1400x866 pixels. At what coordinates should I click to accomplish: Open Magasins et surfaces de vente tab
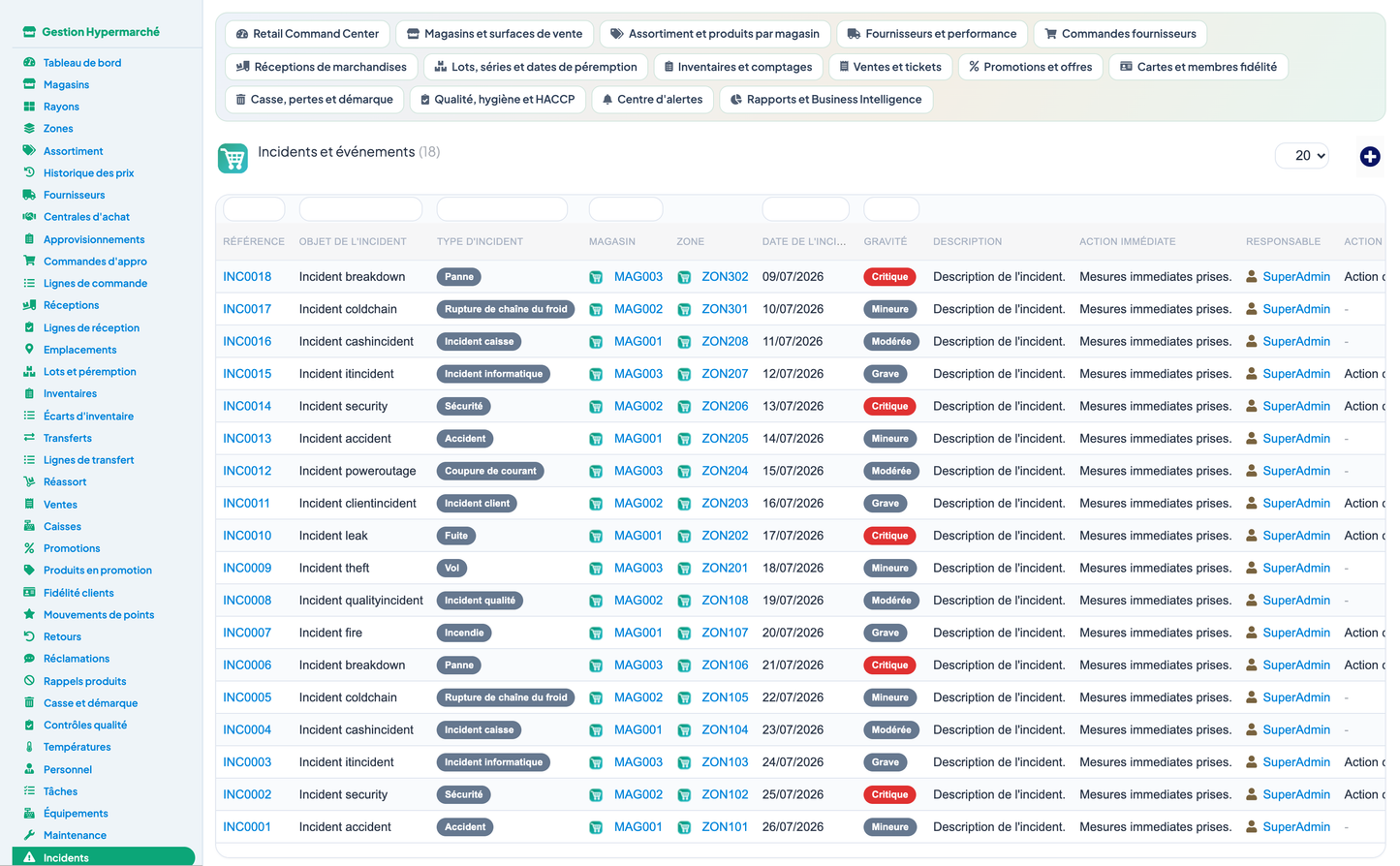pos(494,34)
